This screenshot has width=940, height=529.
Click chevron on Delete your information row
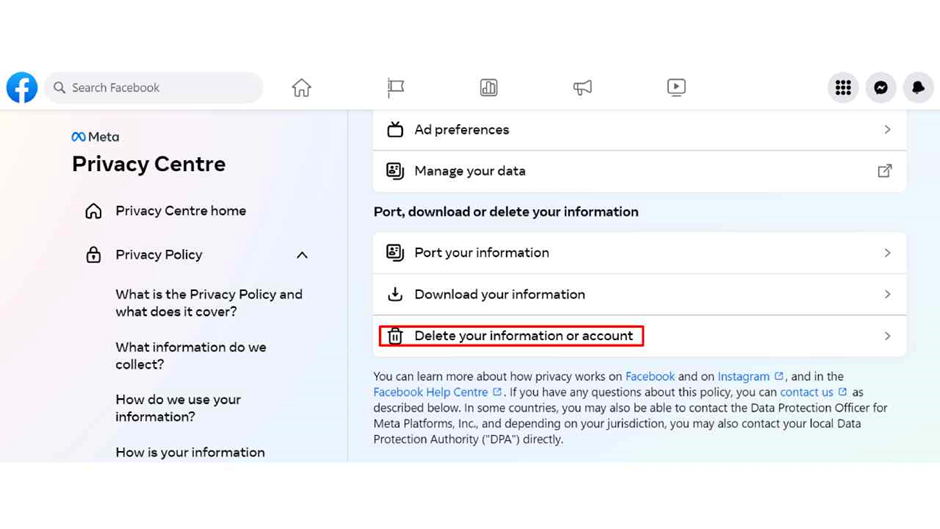pos(887,336)
